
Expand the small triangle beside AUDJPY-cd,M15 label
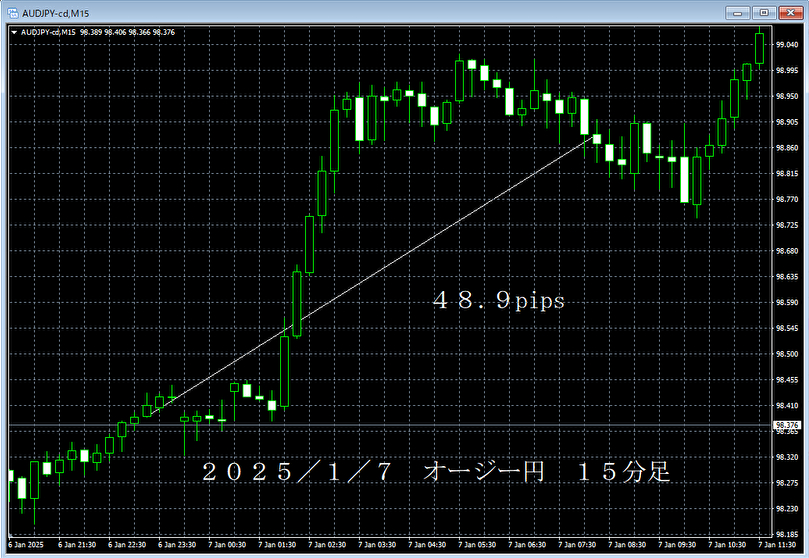point(14,32)
